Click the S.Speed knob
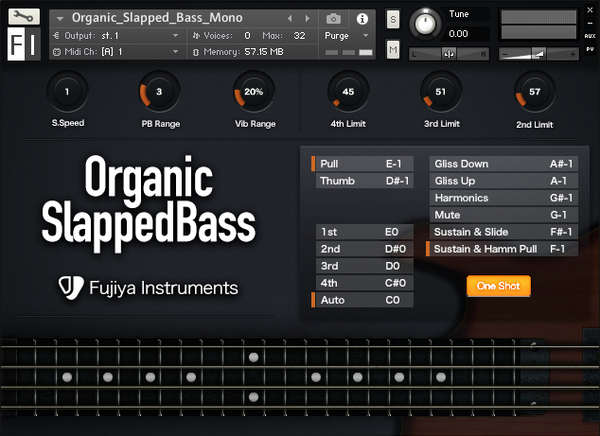 pyautogui.click(x=67, y=91)
